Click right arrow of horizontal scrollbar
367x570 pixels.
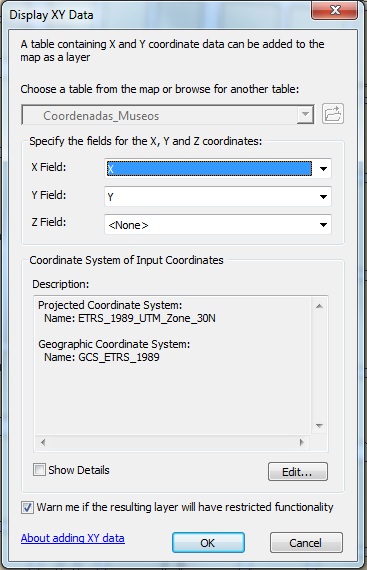pyautogui.click(x=301, y=442)
